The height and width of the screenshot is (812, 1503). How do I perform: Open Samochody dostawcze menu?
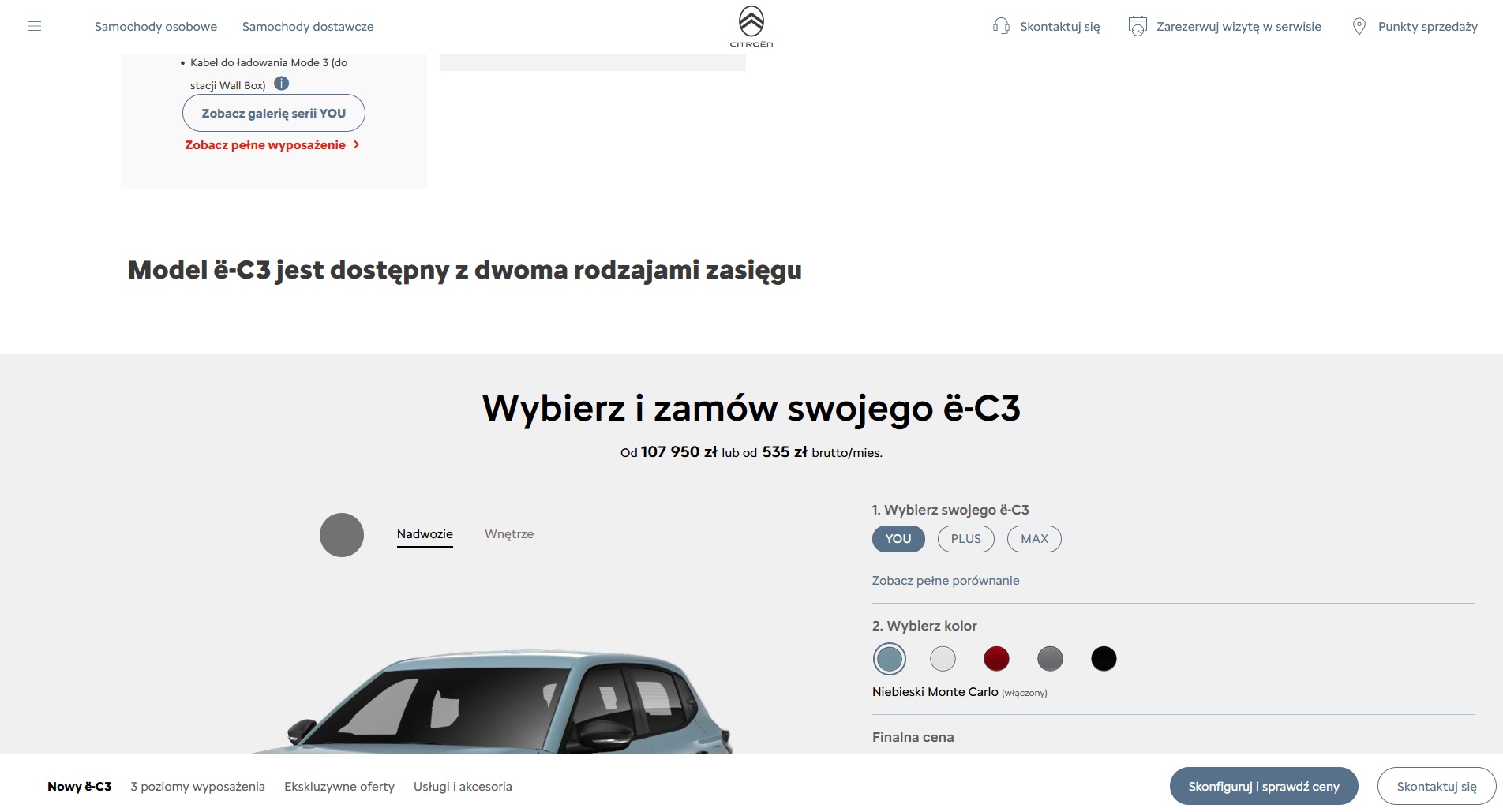[308, 26]
